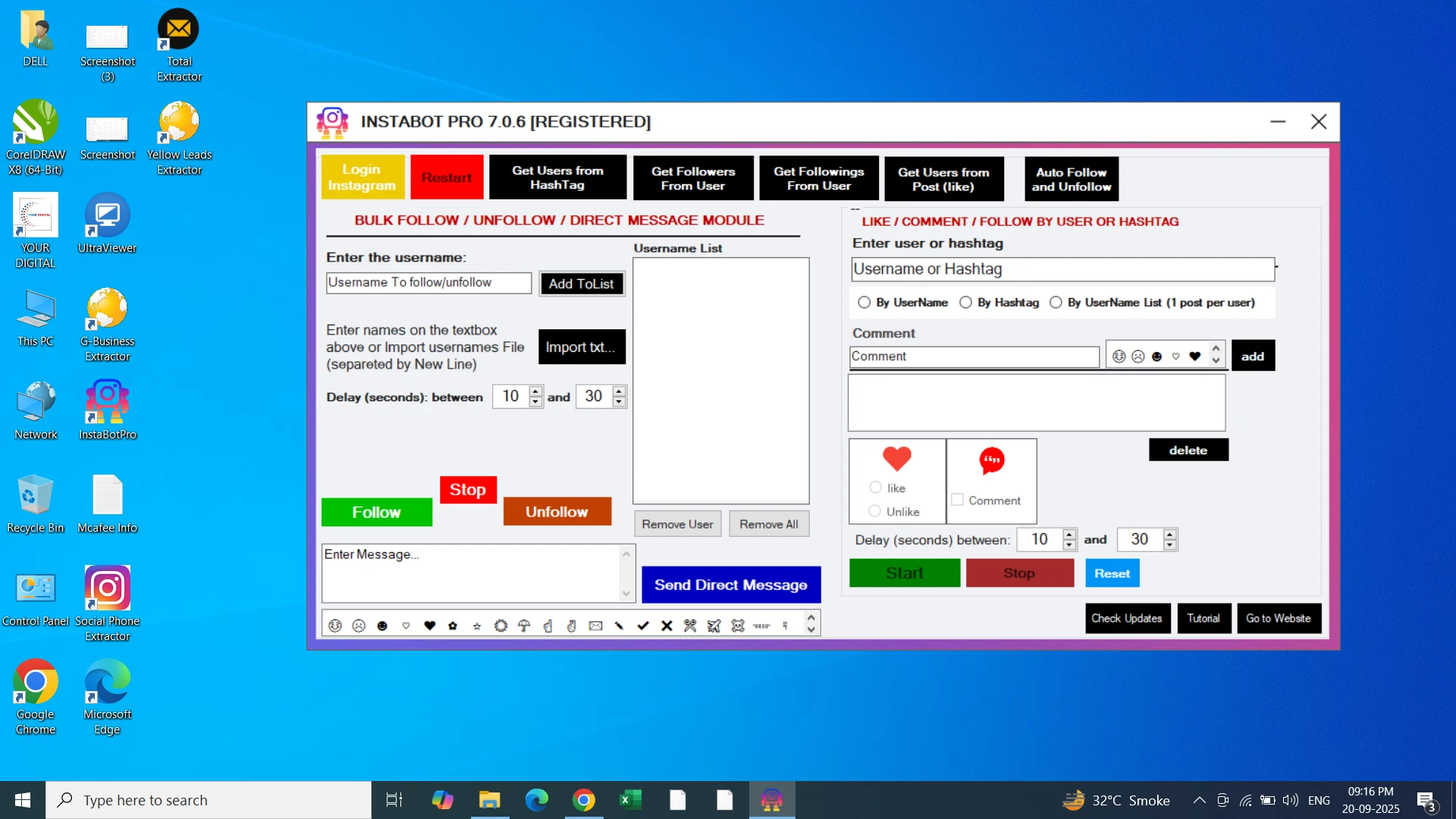Viewport: 1456px width, 819px height.
Task: Insert the airplane emoji from bottom bar
Action: coord(714,626)
